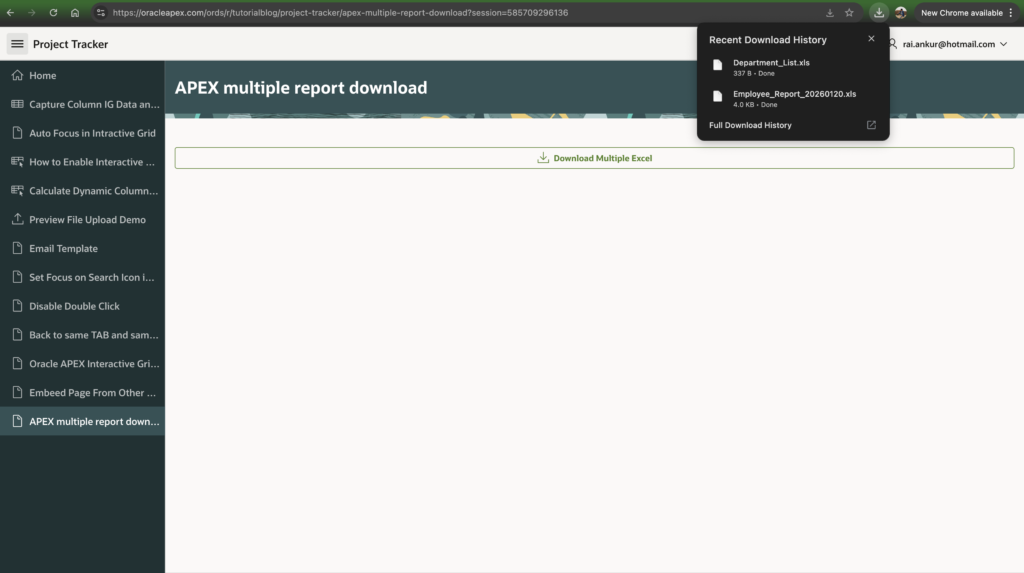Click page icon beside Back to same TAB
This screenshot has width=1024, height=573.
17,335
